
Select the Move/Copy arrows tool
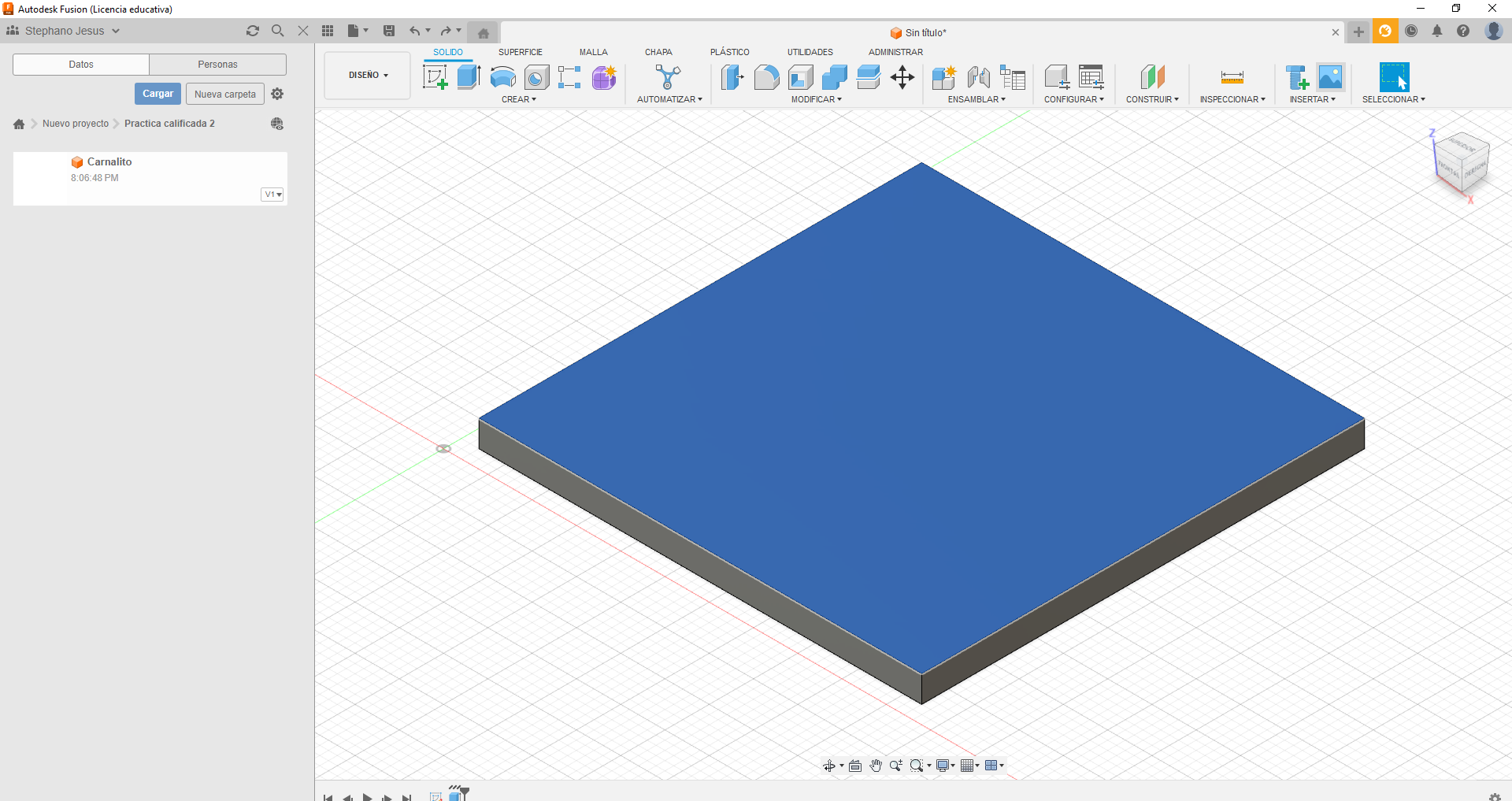point(902,77)
